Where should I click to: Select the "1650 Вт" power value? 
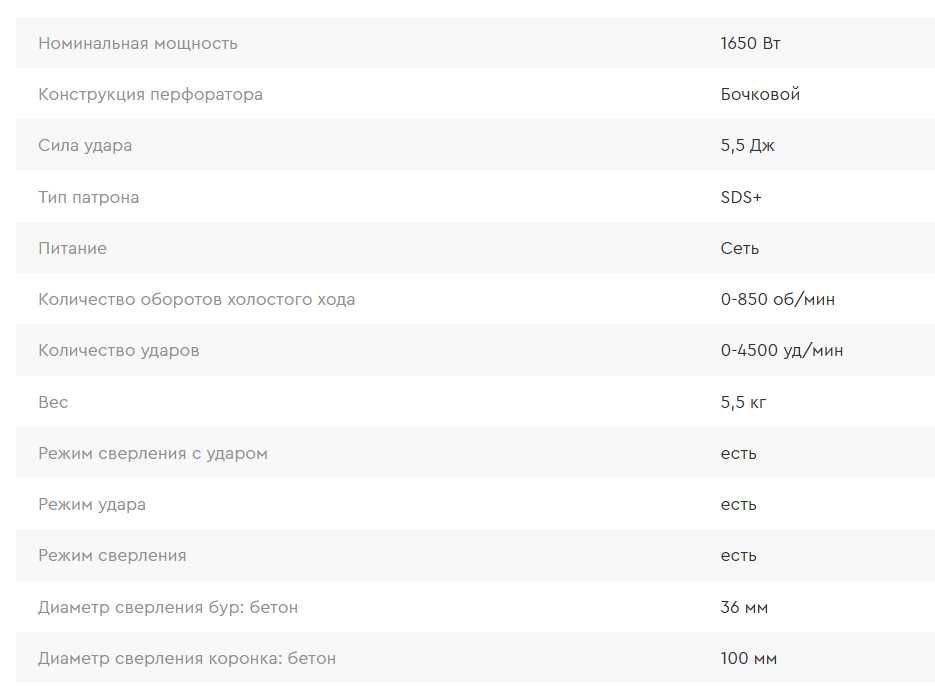pyautogui.click(x=750, y=43)
